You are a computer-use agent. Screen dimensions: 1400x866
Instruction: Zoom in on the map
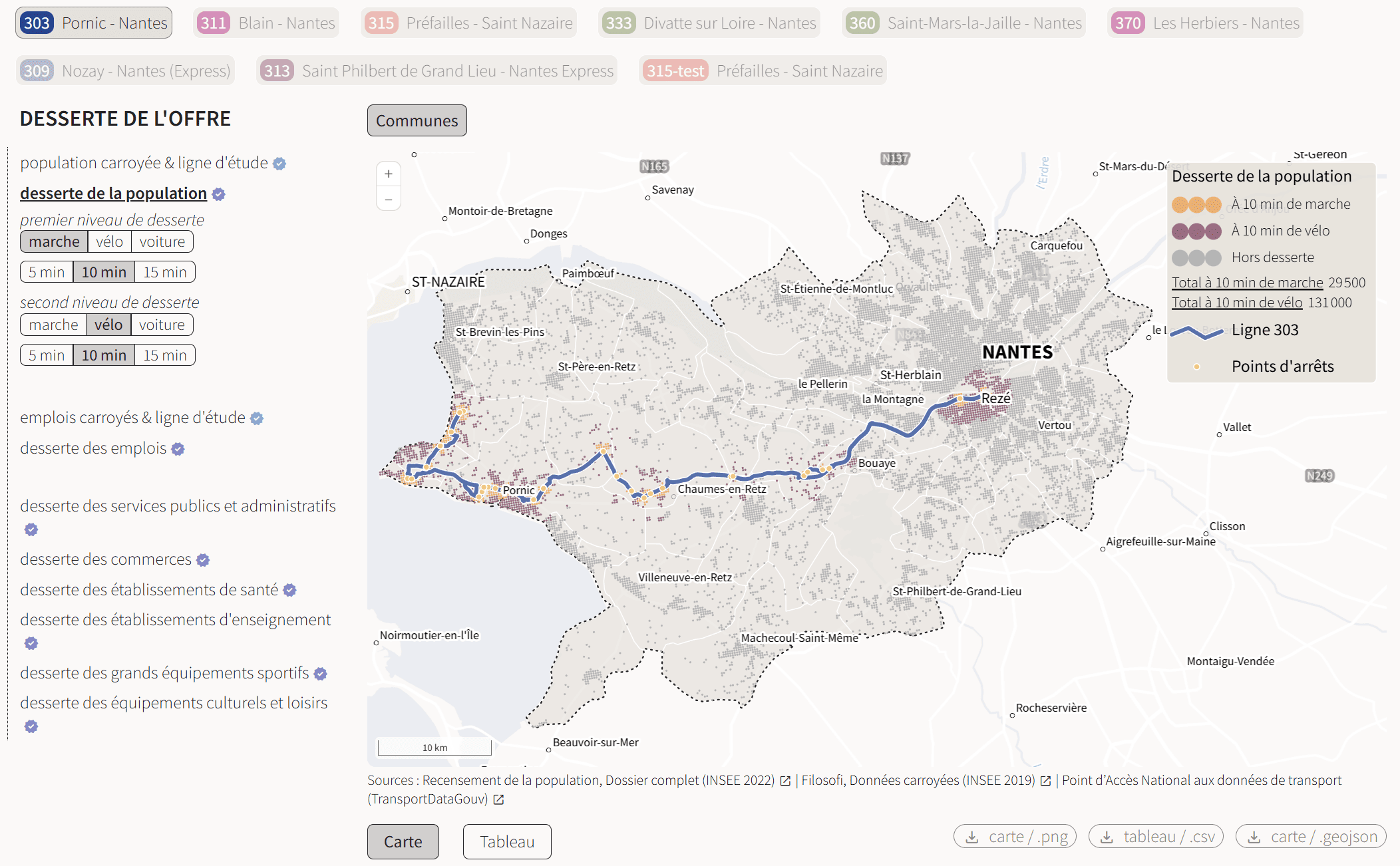[x=389, y=174]
